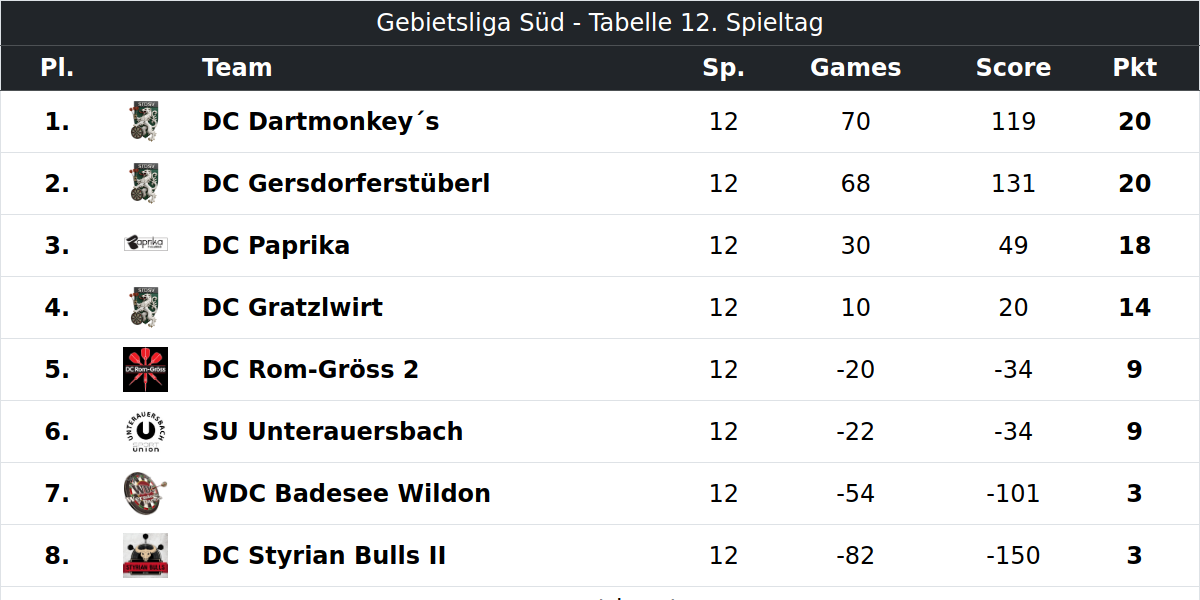This screenshot has height=600, width=1200.
Task: Click the DC Dartmonkey´s team logo
Action: [145, 122]
